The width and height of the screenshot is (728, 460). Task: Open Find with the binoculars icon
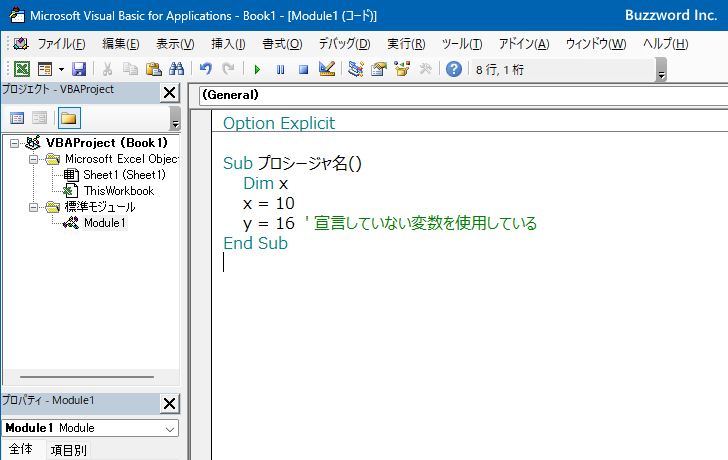(x=176, y=69)
